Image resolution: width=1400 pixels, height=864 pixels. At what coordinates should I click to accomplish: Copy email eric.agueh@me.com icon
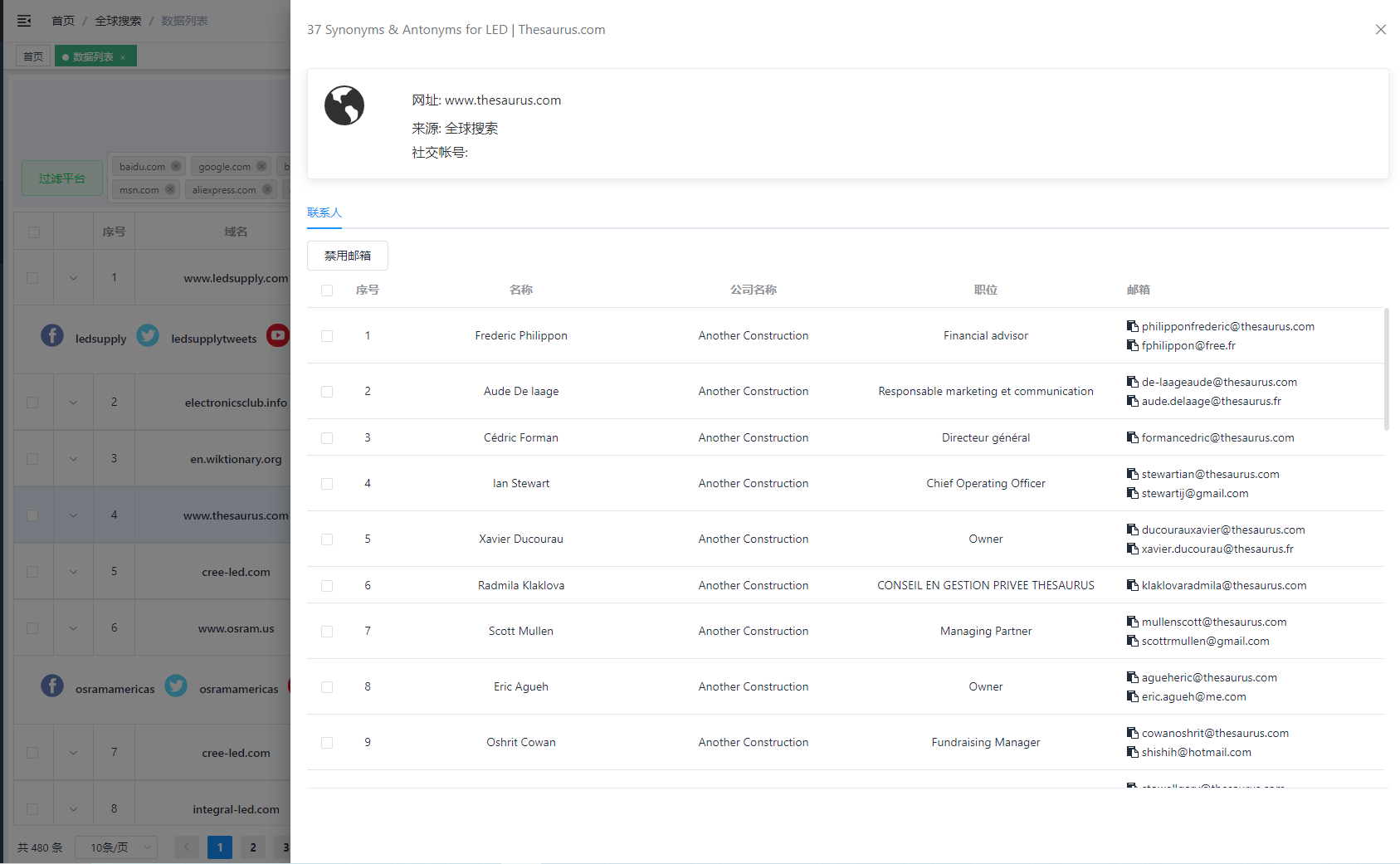[x=1133, y=696]
